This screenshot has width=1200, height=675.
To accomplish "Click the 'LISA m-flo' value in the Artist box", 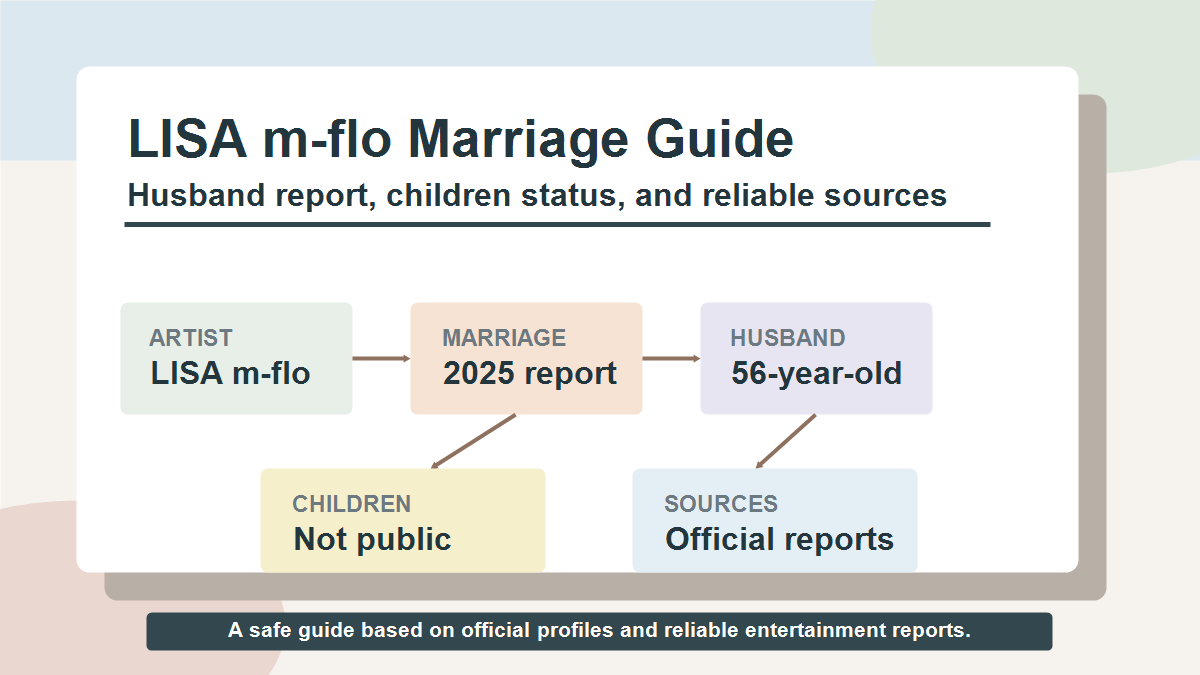I will [x=230, y=374].
